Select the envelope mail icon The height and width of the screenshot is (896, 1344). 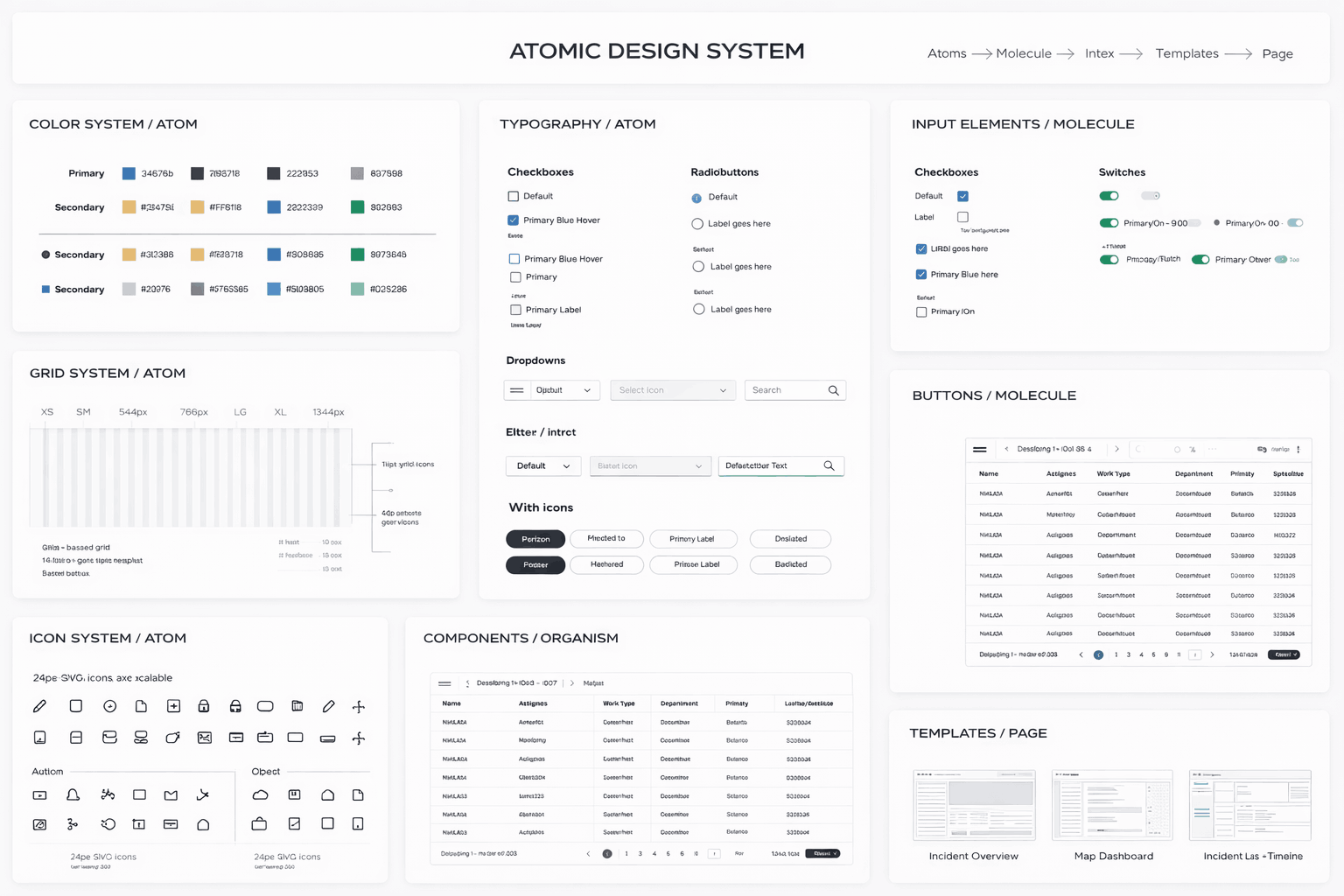coord(171,794)
